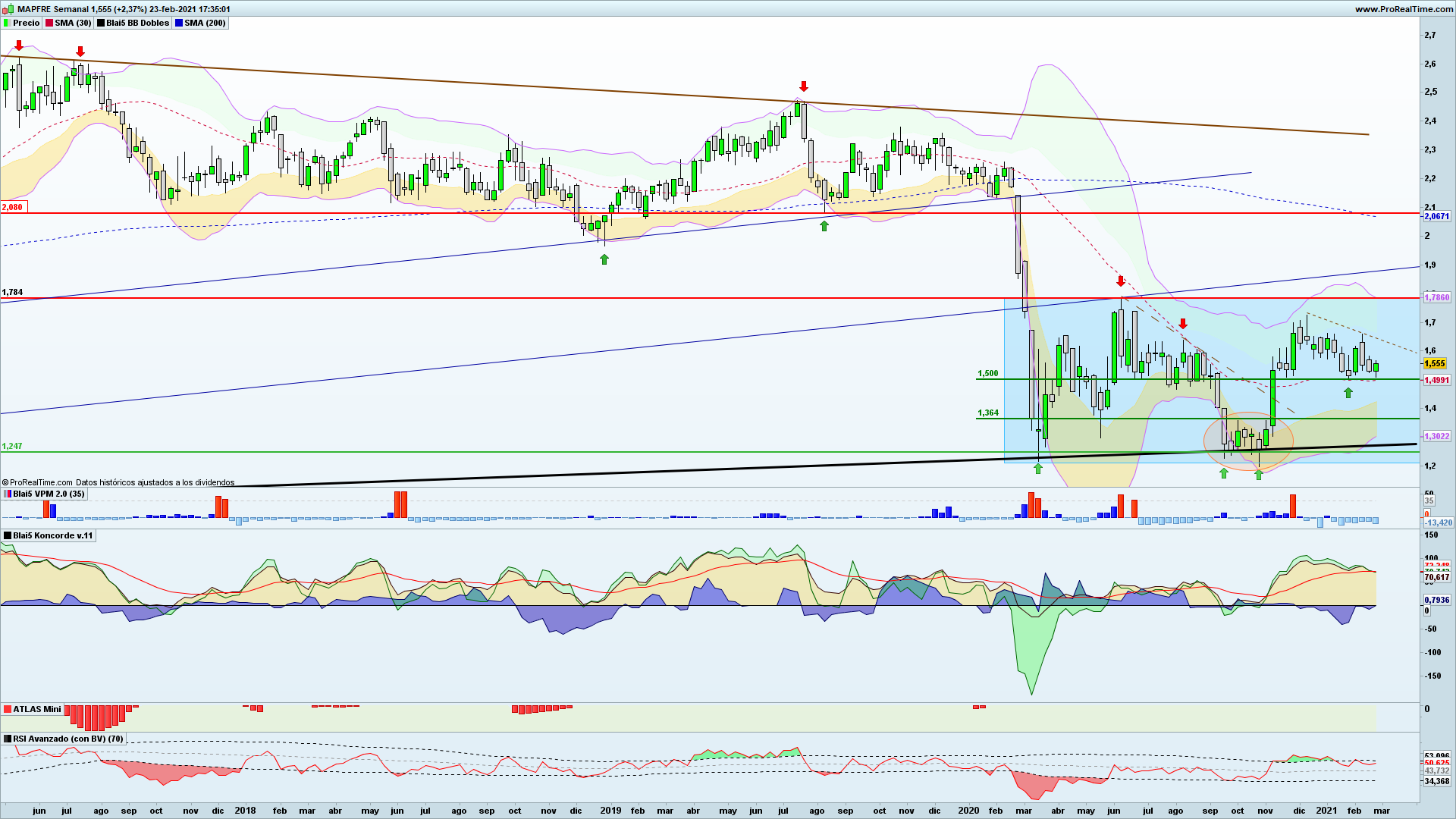Click the 2021 year label on time axis
The width and height of the screenshot is (1456, 819).
1326,811
